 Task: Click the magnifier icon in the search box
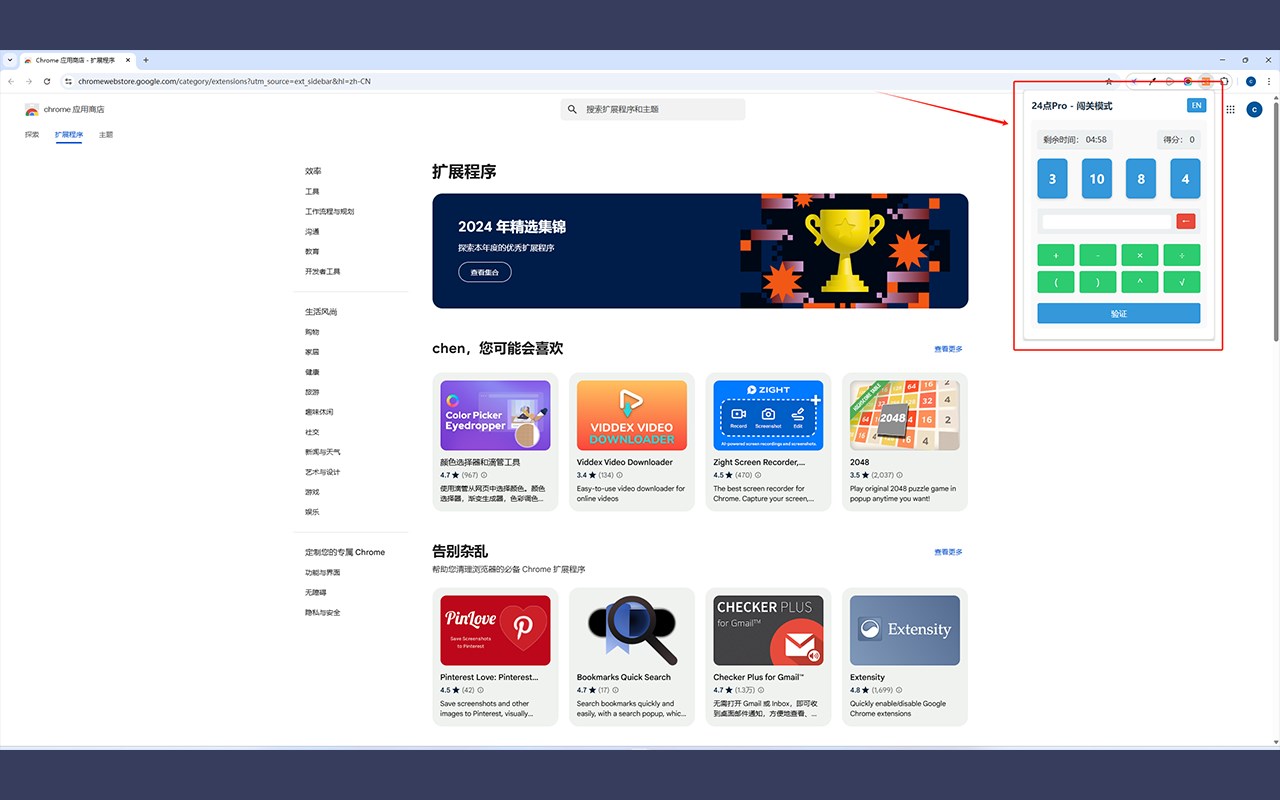(x=572, y=110)
